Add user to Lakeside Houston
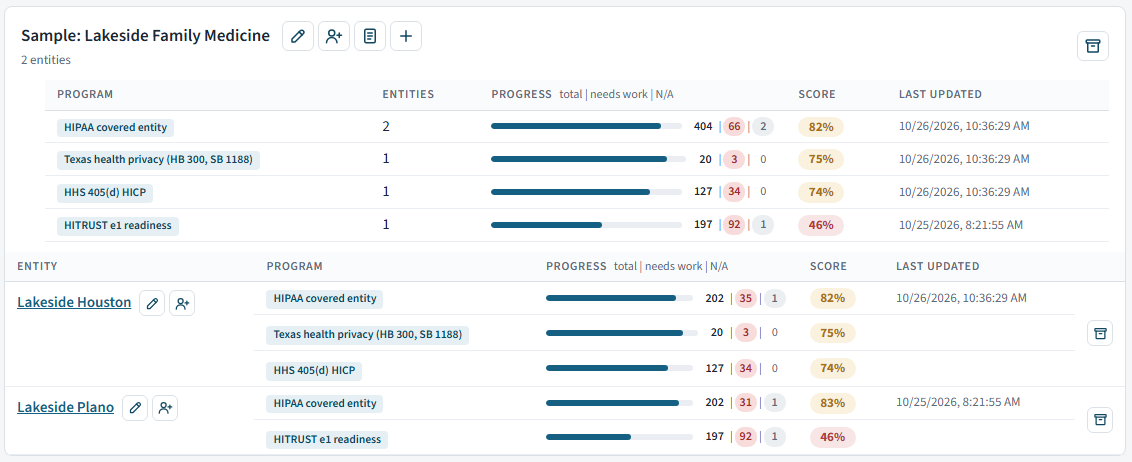1132x462 pixels. [182, 303]
